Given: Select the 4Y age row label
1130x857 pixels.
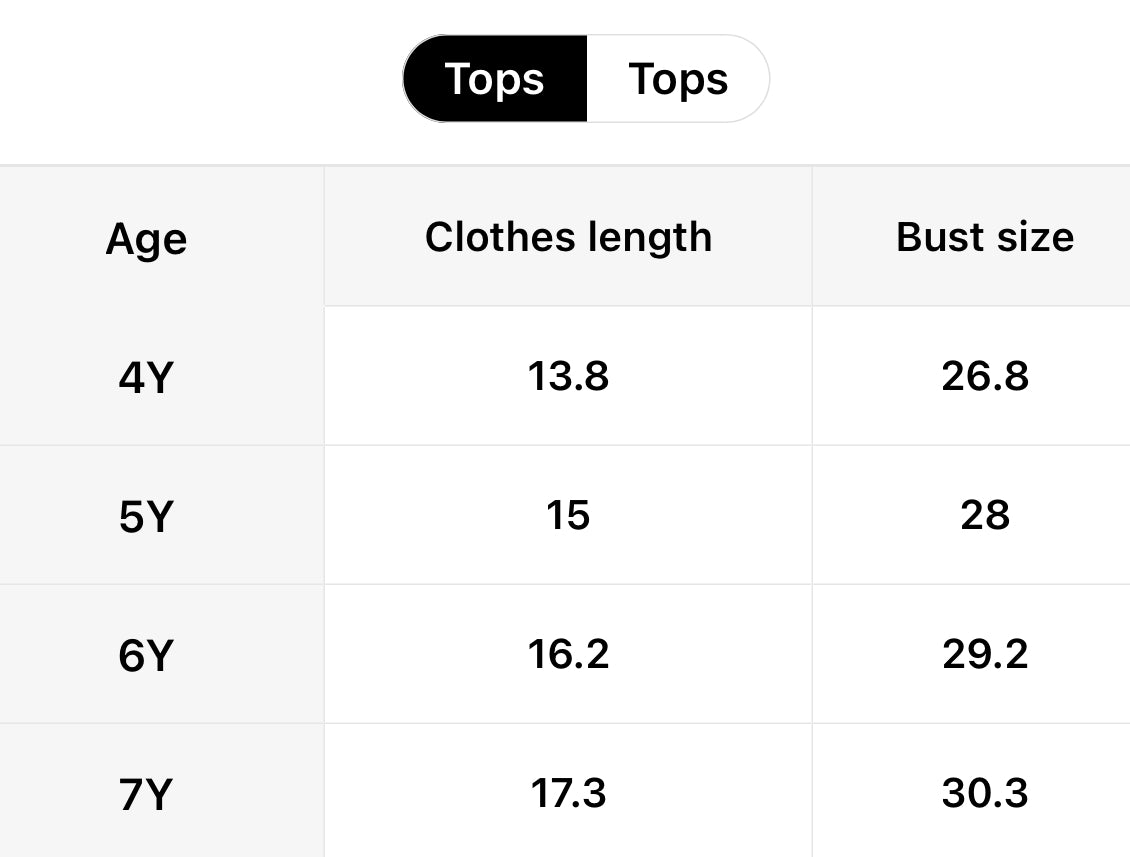Looking at the screenshot, I should (146, 379).
